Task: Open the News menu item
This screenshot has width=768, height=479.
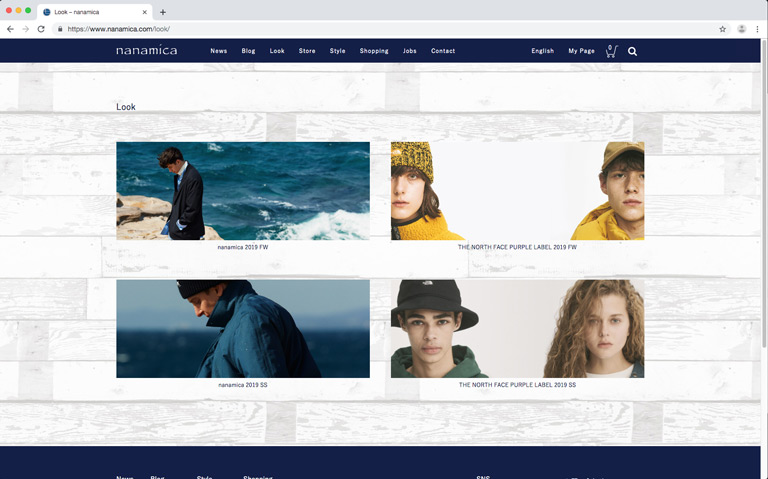Action: click(x=218, y=51)
